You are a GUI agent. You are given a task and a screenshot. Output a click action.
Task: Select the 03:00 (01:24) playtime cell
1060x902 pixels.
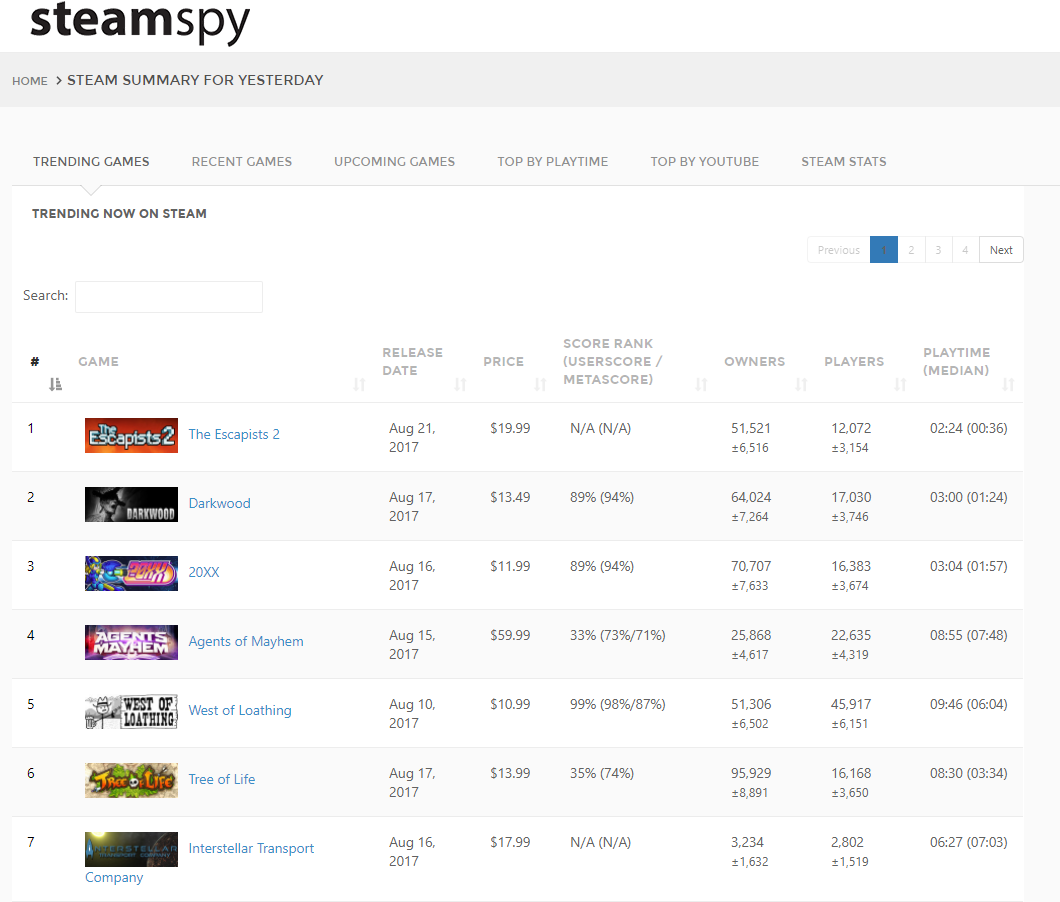969,497
